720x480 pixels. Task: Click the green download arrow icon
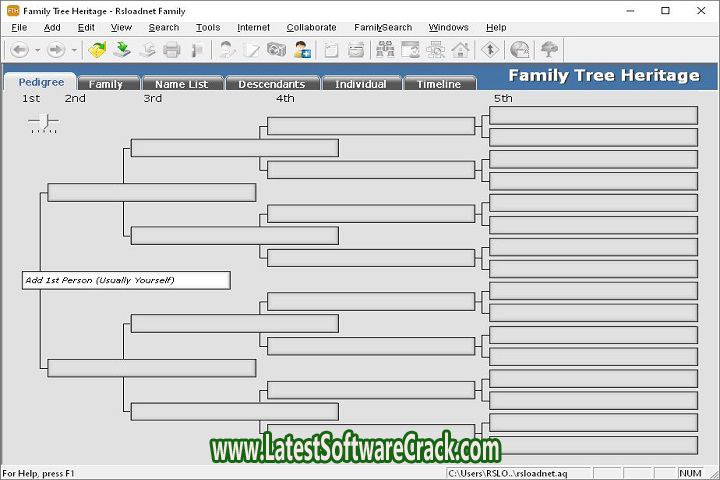point(122,49)
